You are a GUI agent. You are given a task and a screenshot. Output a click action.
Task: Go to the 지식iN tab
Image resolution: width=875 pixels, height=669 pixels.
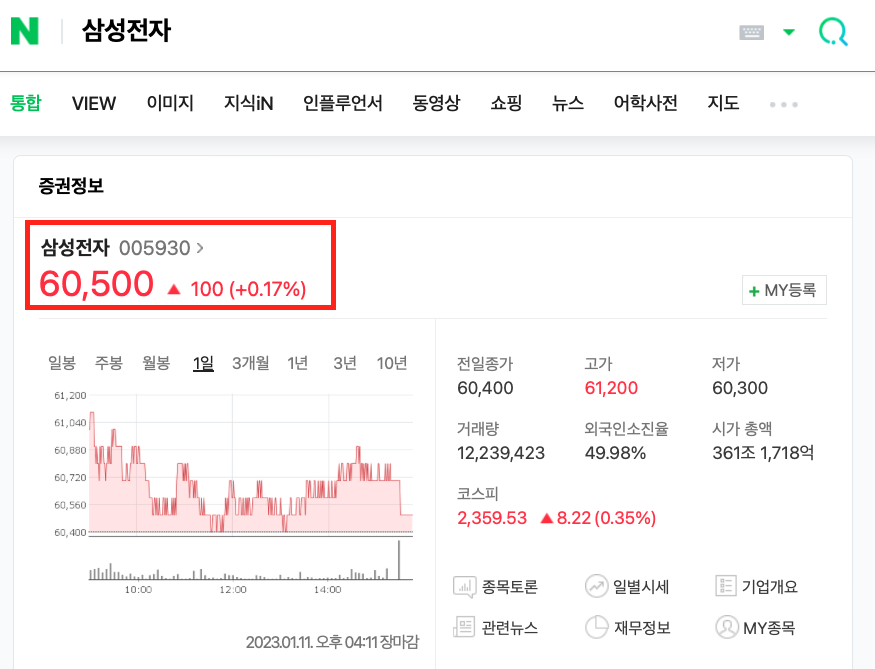point(248,103)
